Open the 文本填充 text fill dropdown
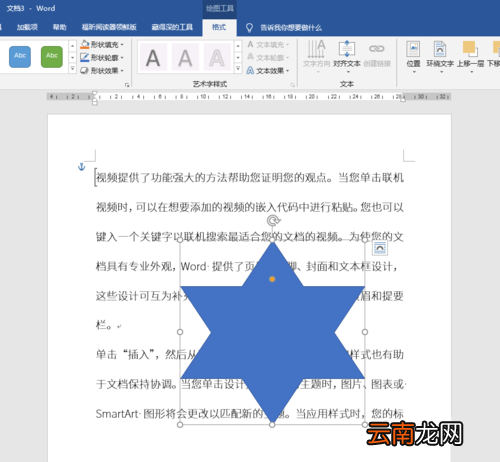Screen dimensions: 500x462 [268, 44]
